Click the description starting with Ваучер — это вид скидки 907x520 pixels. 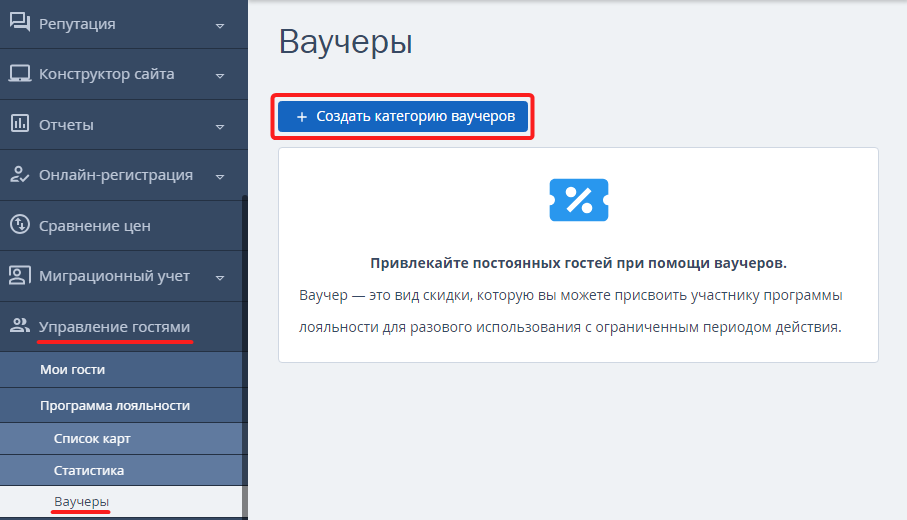click(570, 311)
